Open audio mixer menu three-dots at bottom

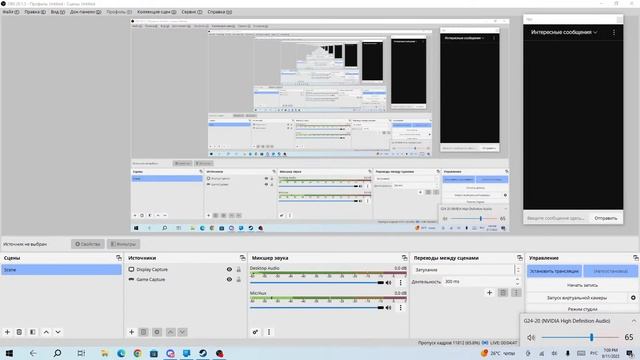269,332
